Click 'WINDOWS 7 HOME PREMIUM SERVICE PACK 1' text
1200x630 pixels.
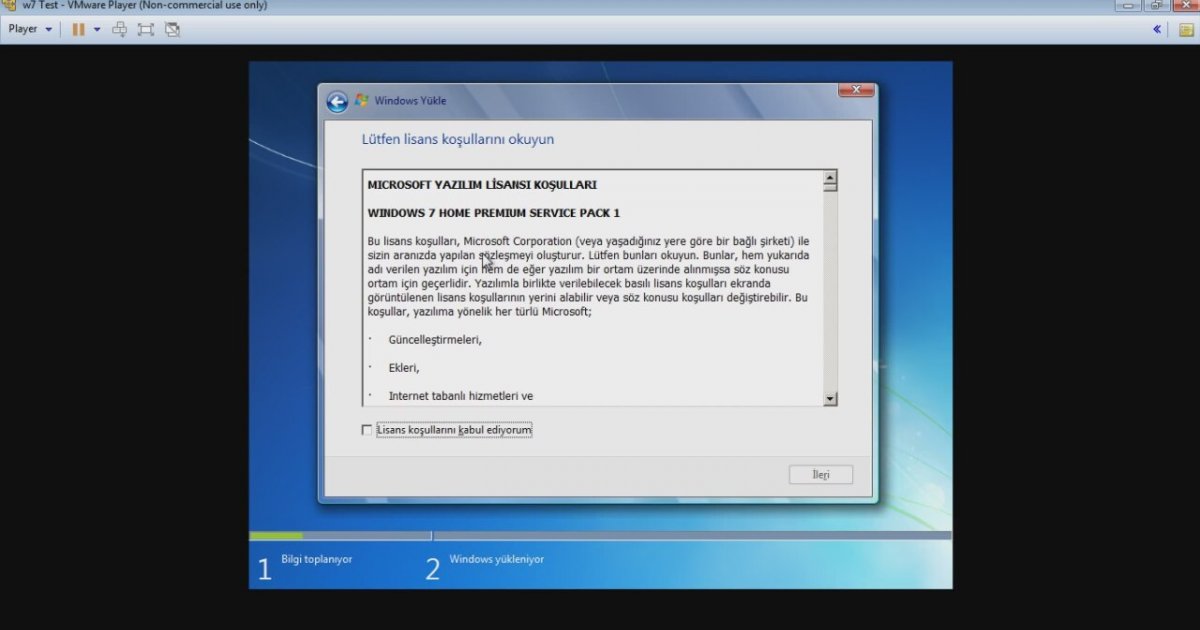494,213
